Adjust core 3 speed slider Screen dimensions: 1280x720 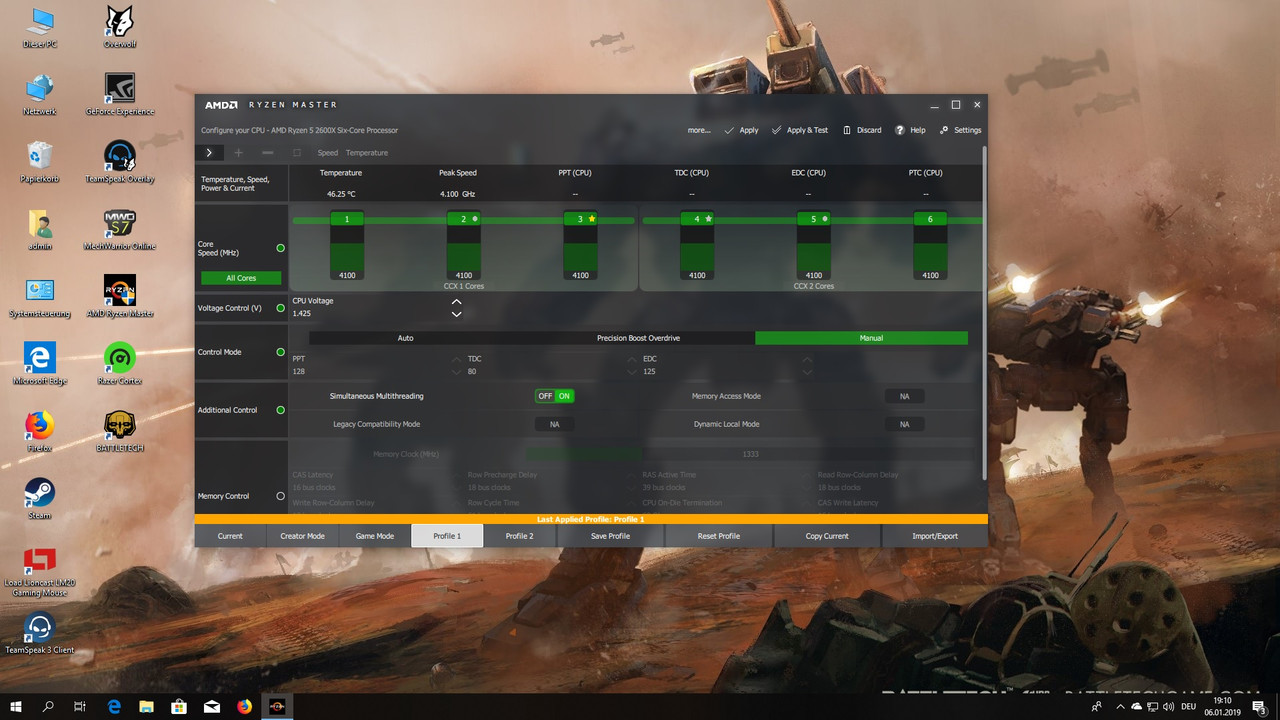(580, 255)
